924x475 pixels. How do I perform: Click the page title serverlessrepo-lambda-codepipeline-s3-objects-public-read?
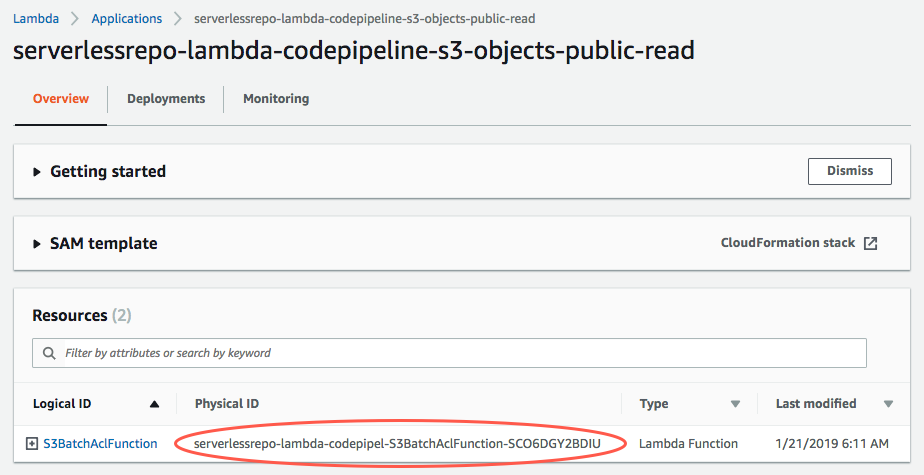click(x=354, y=51)
